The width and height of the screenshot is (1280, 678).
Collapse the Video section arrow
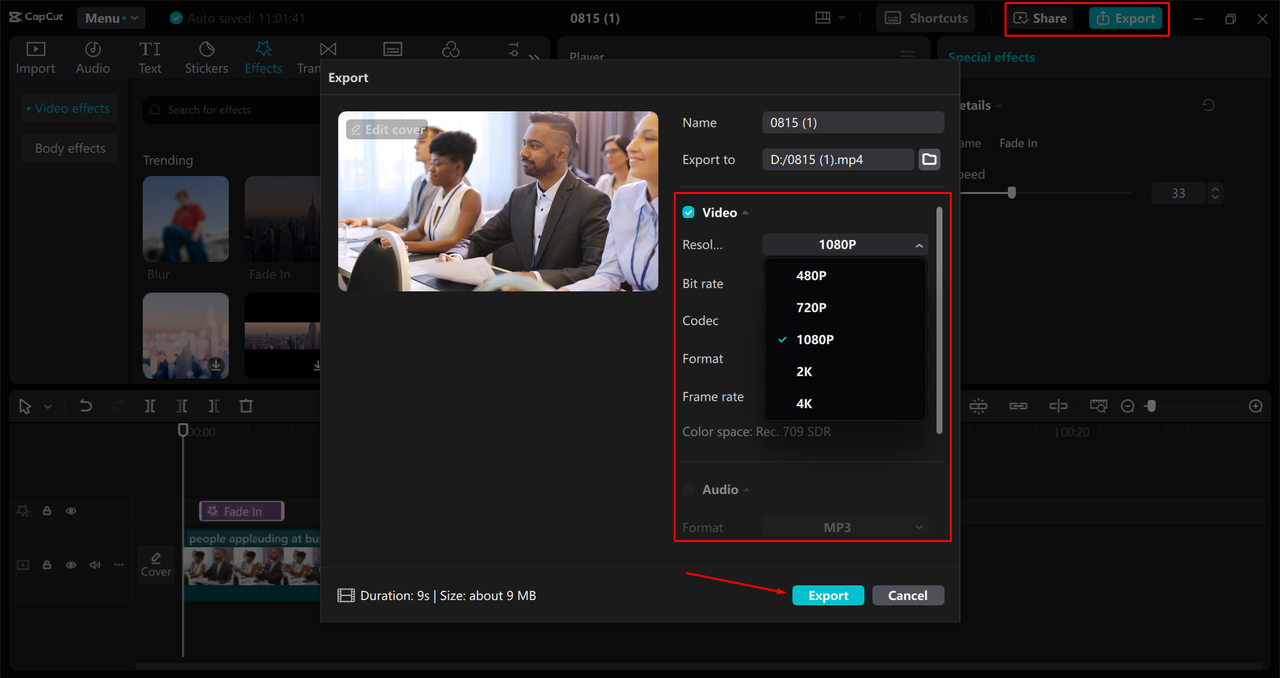pyautogui.click(x=745, y=213)
